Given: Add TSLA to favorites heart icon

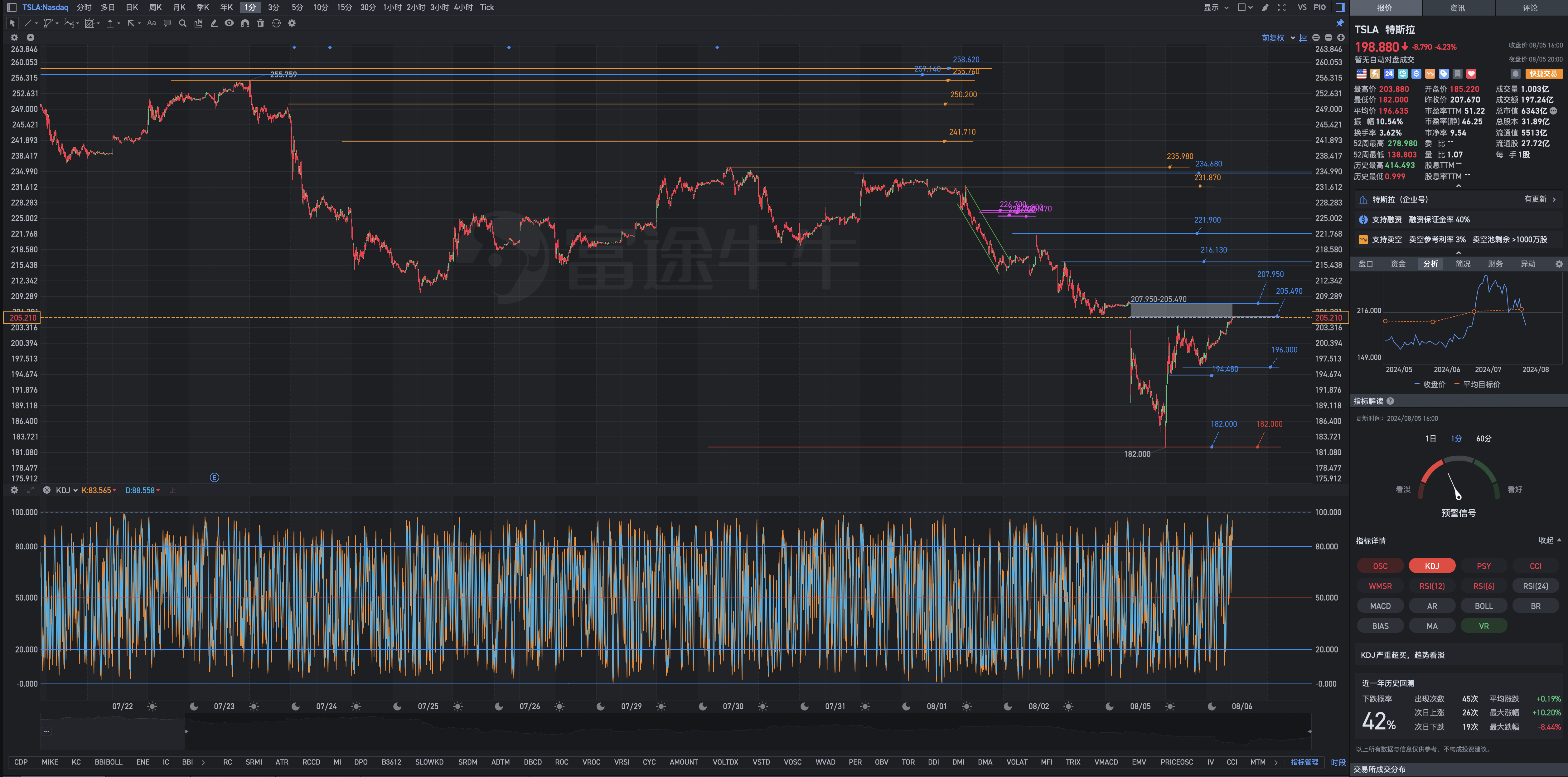Looking at the screenshot, I should pyautogui.click(x=1471, y=74).
